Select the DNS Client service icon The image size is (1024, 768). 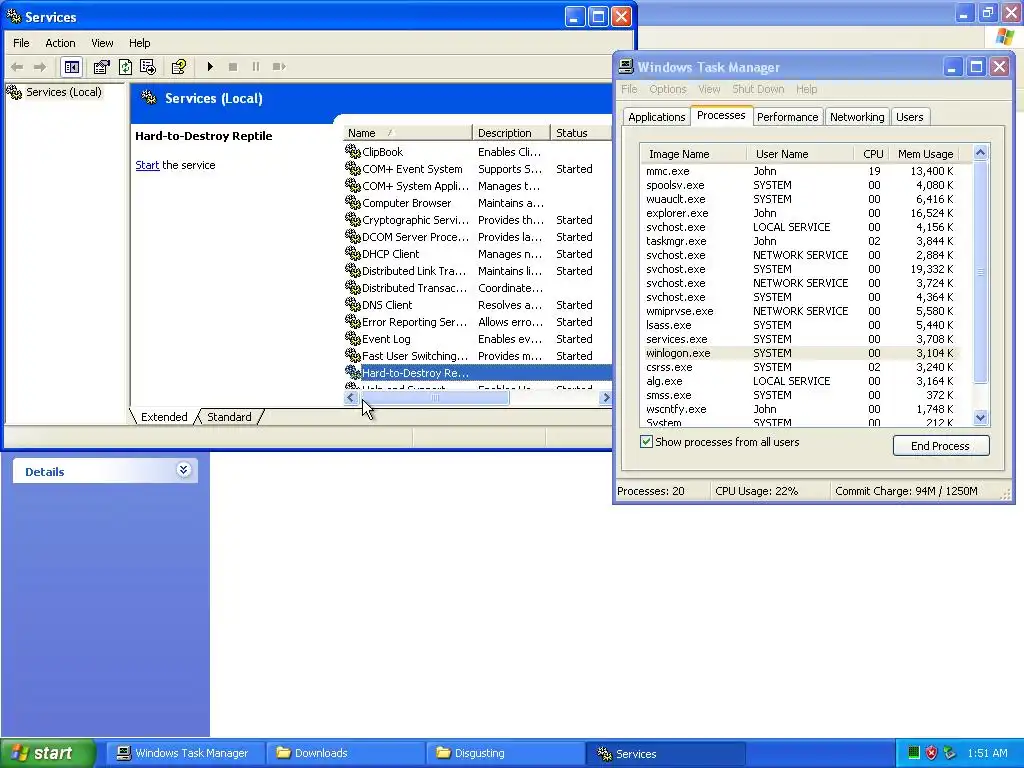coord(353,304)
